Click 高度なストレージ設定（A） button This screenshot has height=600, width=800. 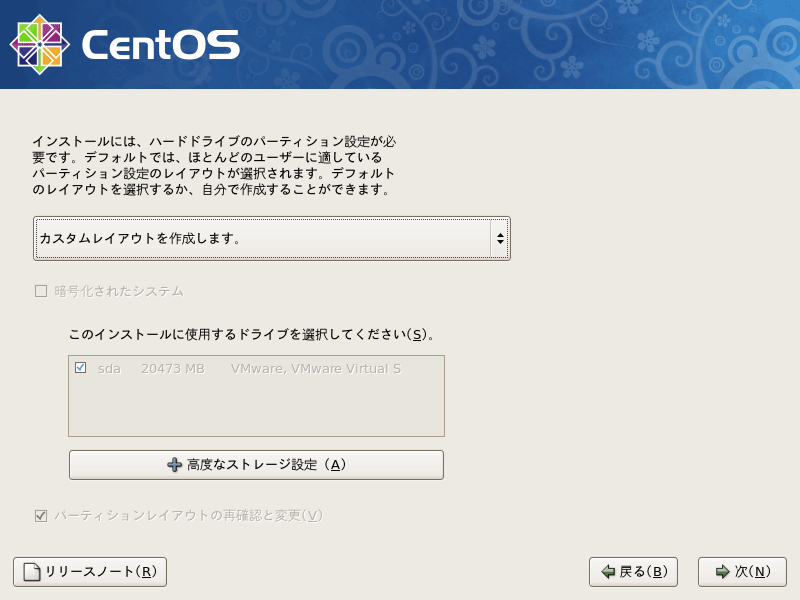pos(255,464)
